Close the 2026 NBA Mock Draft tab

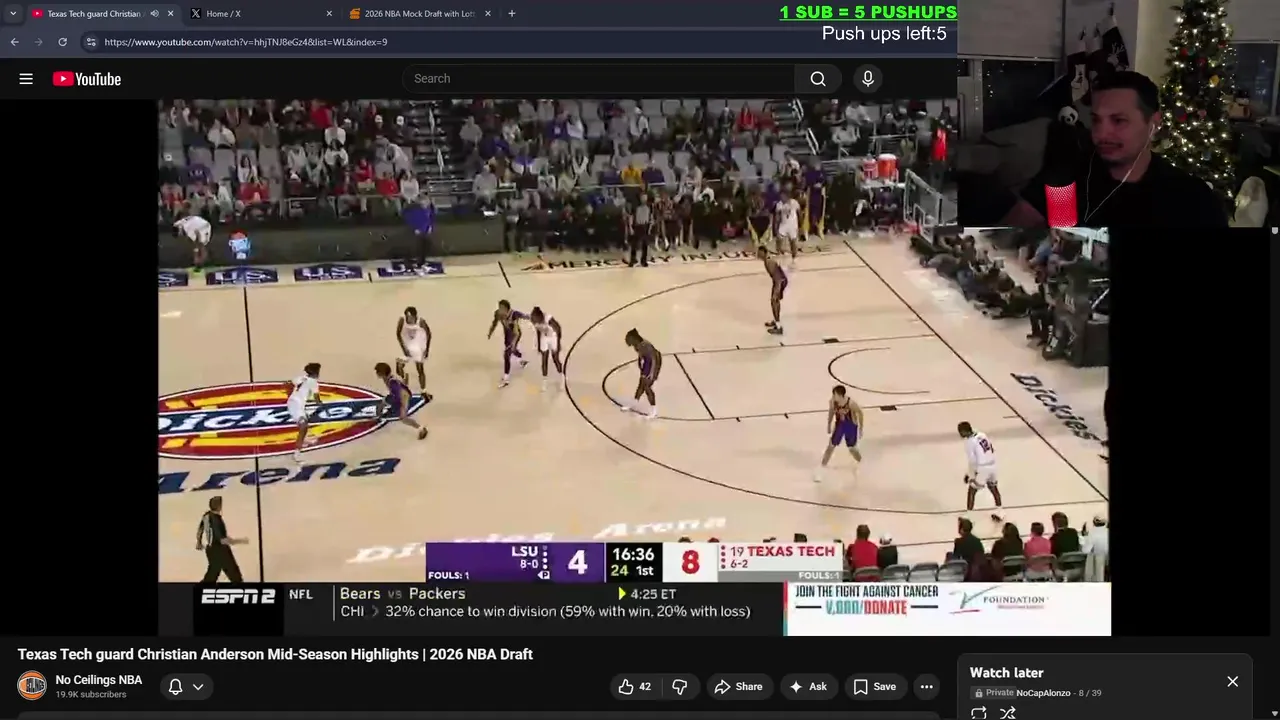coord(488,14)
